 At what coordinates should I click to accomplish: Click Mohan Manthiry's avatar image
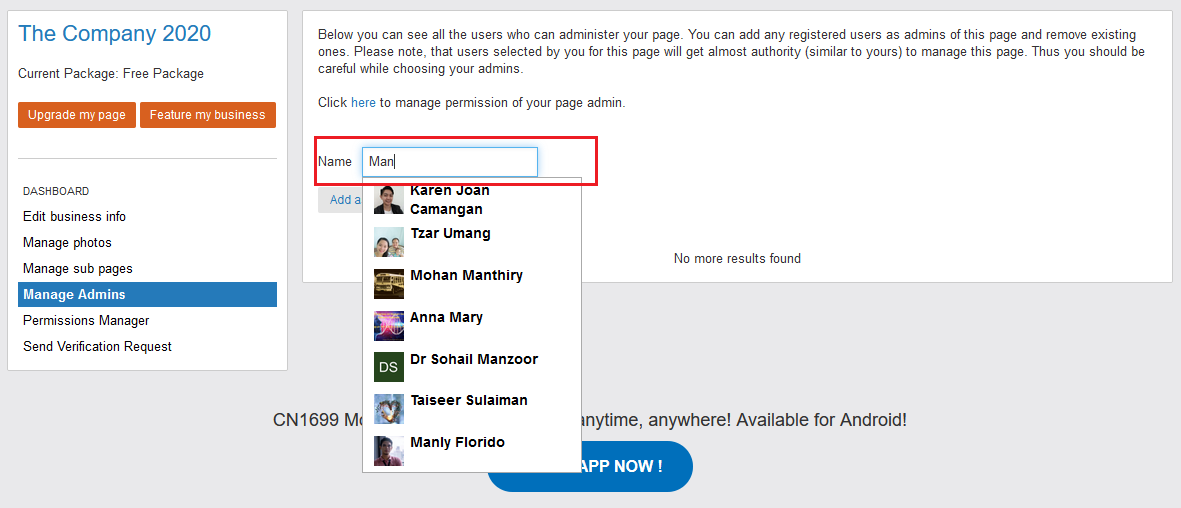(389, 284)
